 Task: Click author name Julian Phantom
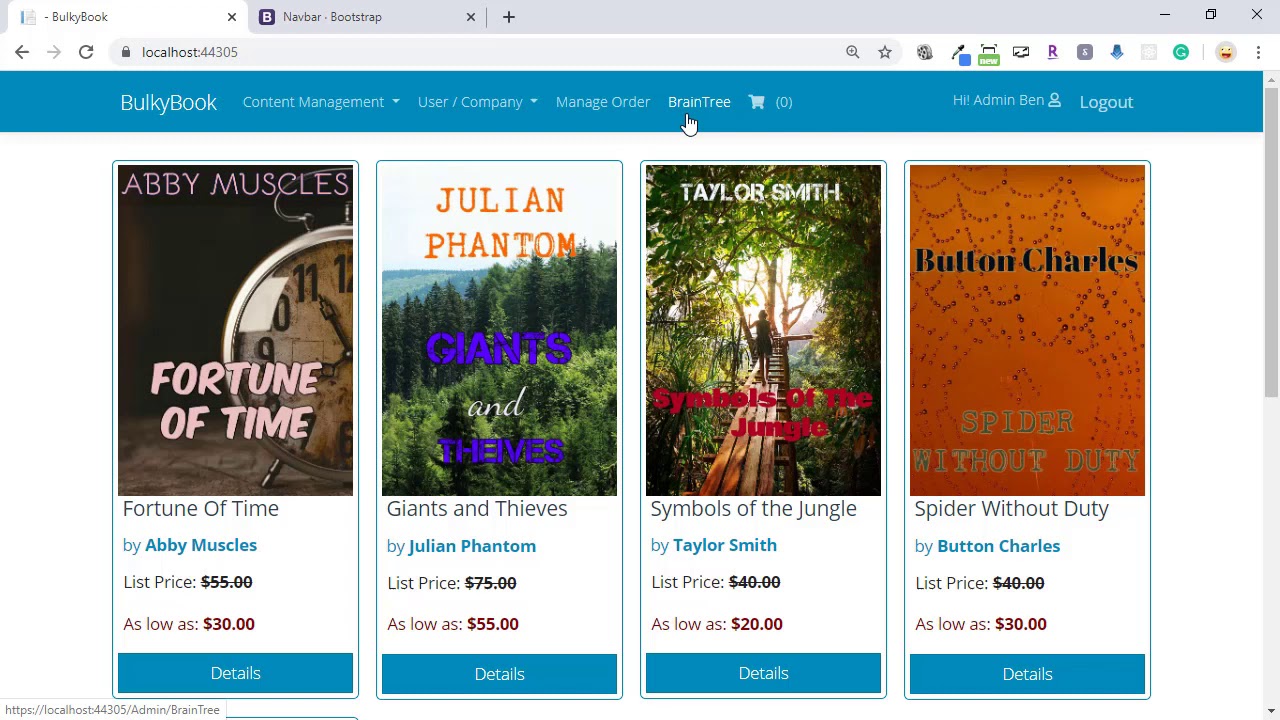tap(472, 546)
